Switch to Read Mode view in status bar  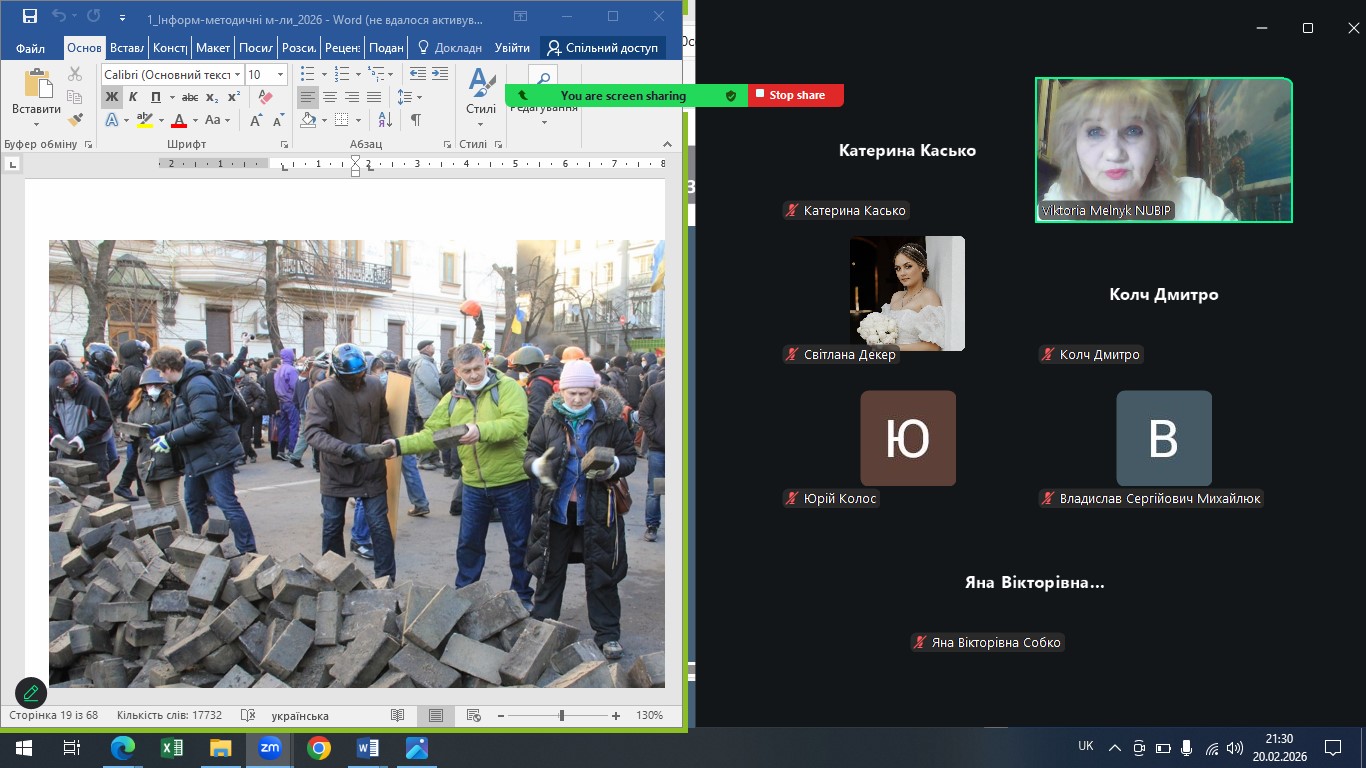tap(398, 716)
